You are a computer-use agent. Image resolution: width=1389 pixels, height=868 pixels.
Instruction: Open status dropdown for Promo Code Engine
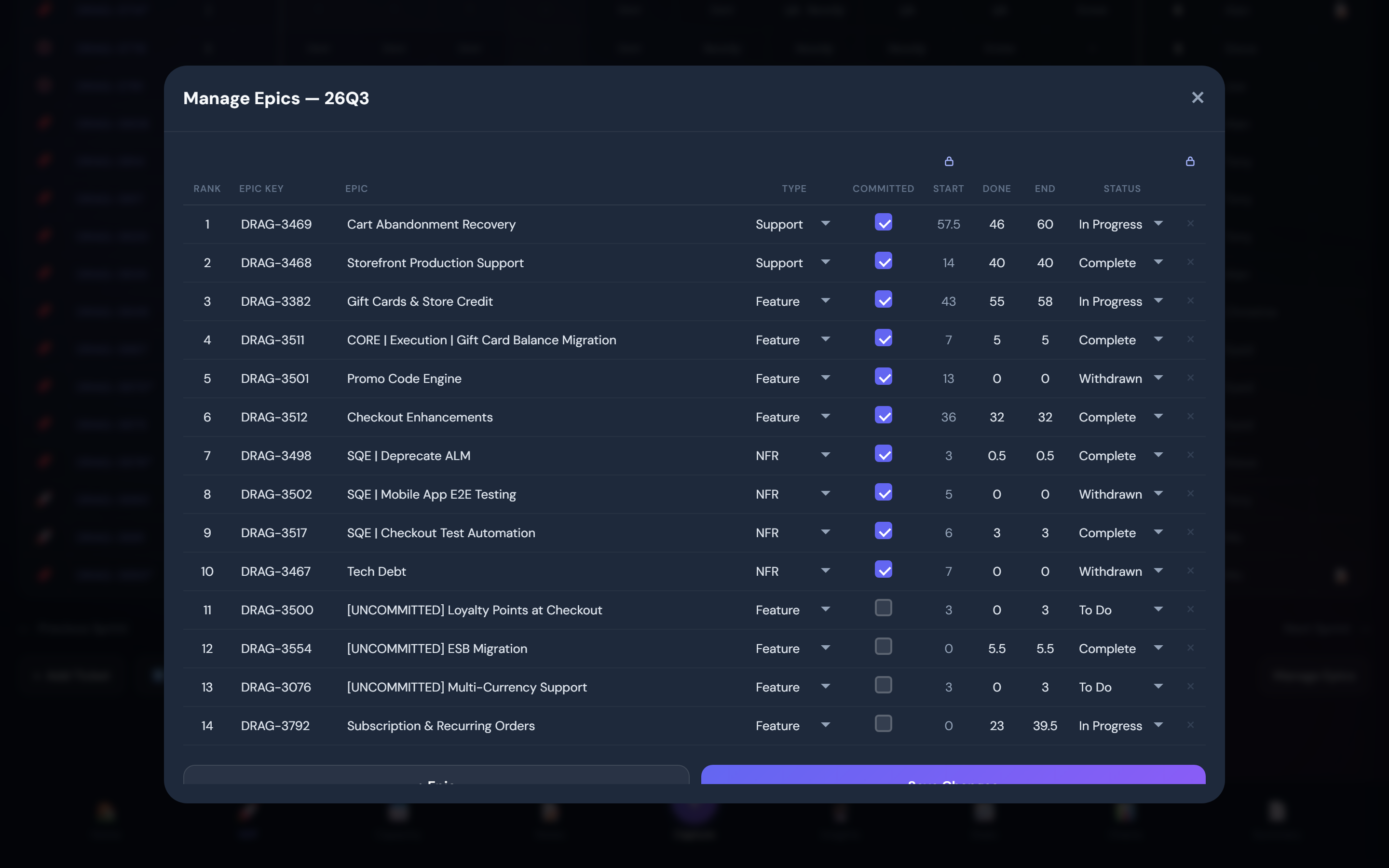tap(1121, 379)
